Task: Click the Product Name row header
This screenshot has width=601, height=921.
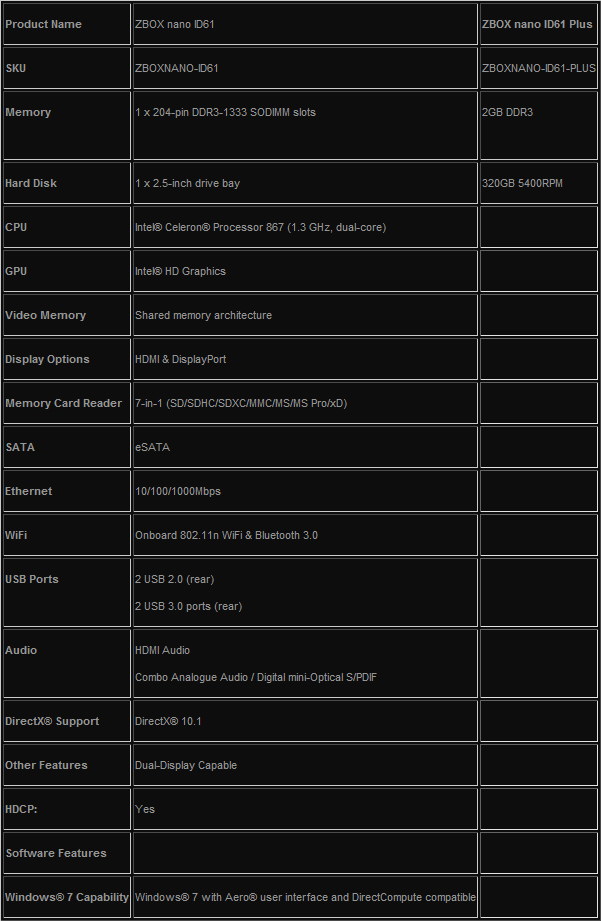Action: pyautogui.click(x=66, y=24)
